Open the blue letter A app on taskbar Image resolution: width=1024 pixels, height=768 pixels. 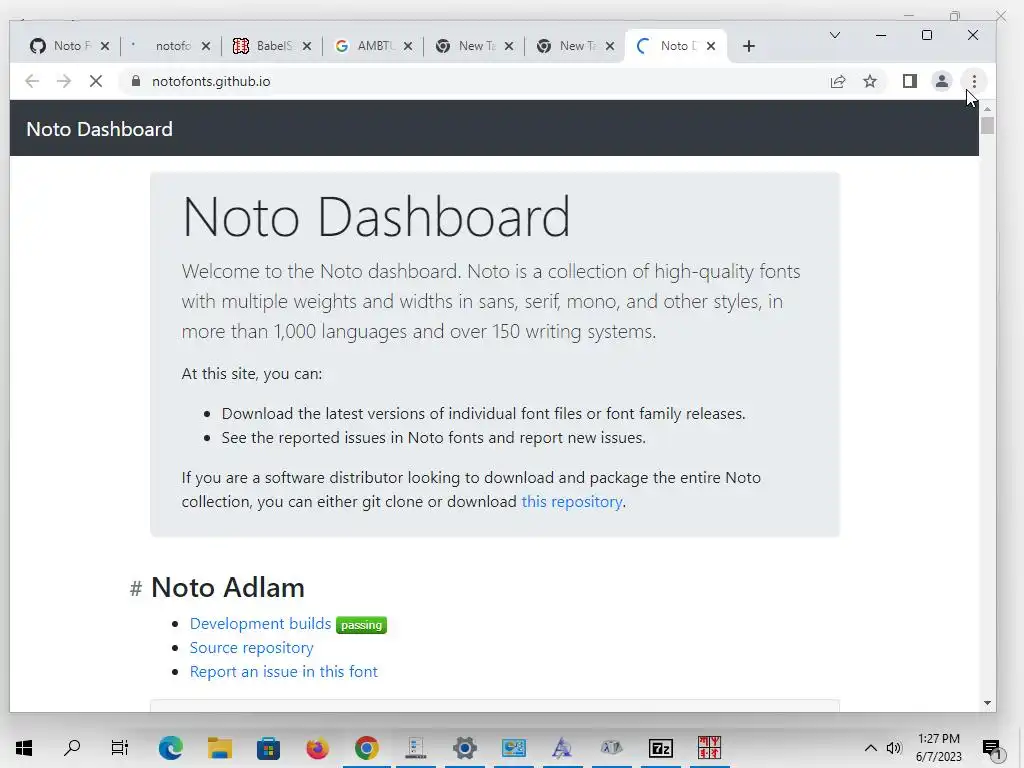tap(562, 748)
